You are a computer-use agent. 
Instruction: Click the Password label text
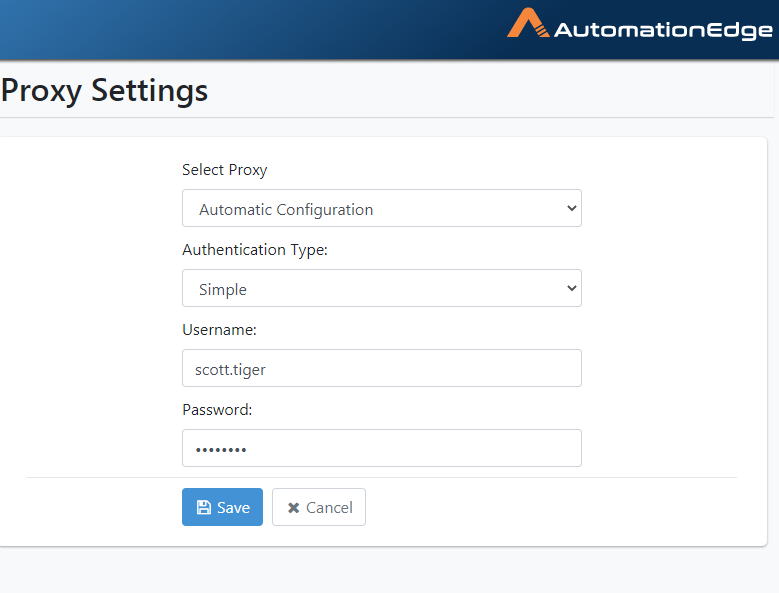click(x=217, y=410)
